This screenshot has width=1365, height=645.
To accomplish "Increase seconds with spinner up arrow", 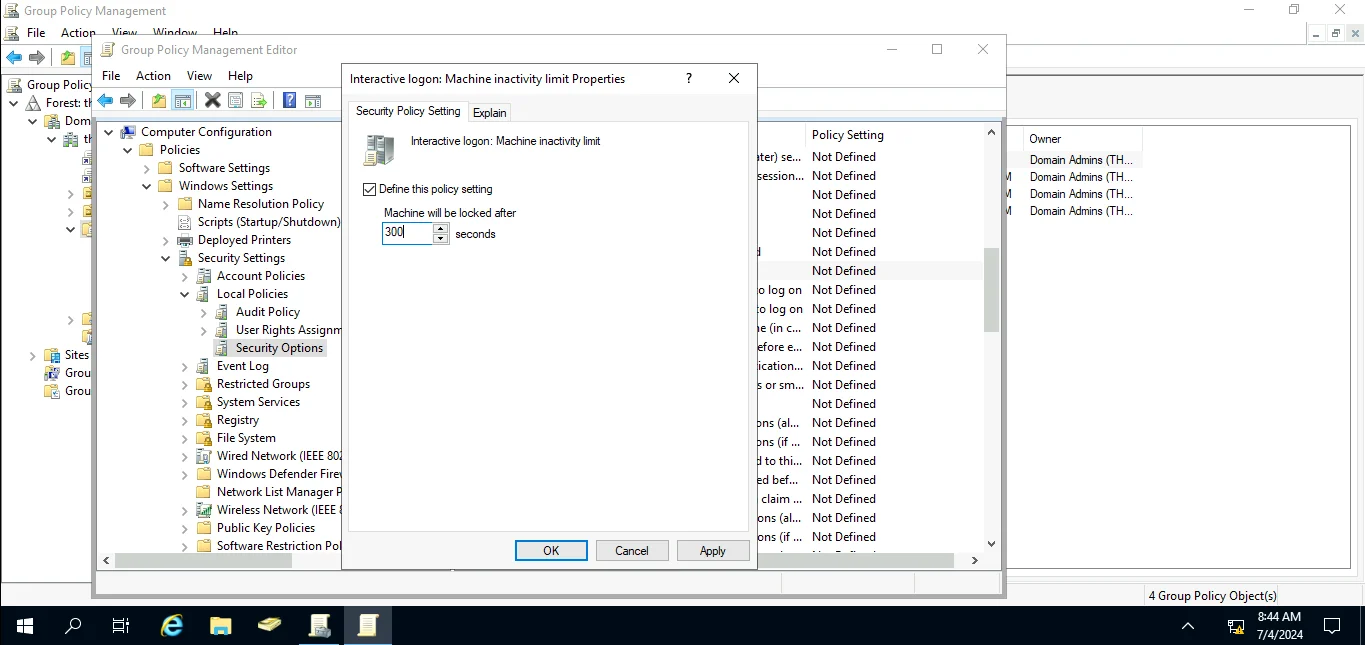I will (441, 228).
